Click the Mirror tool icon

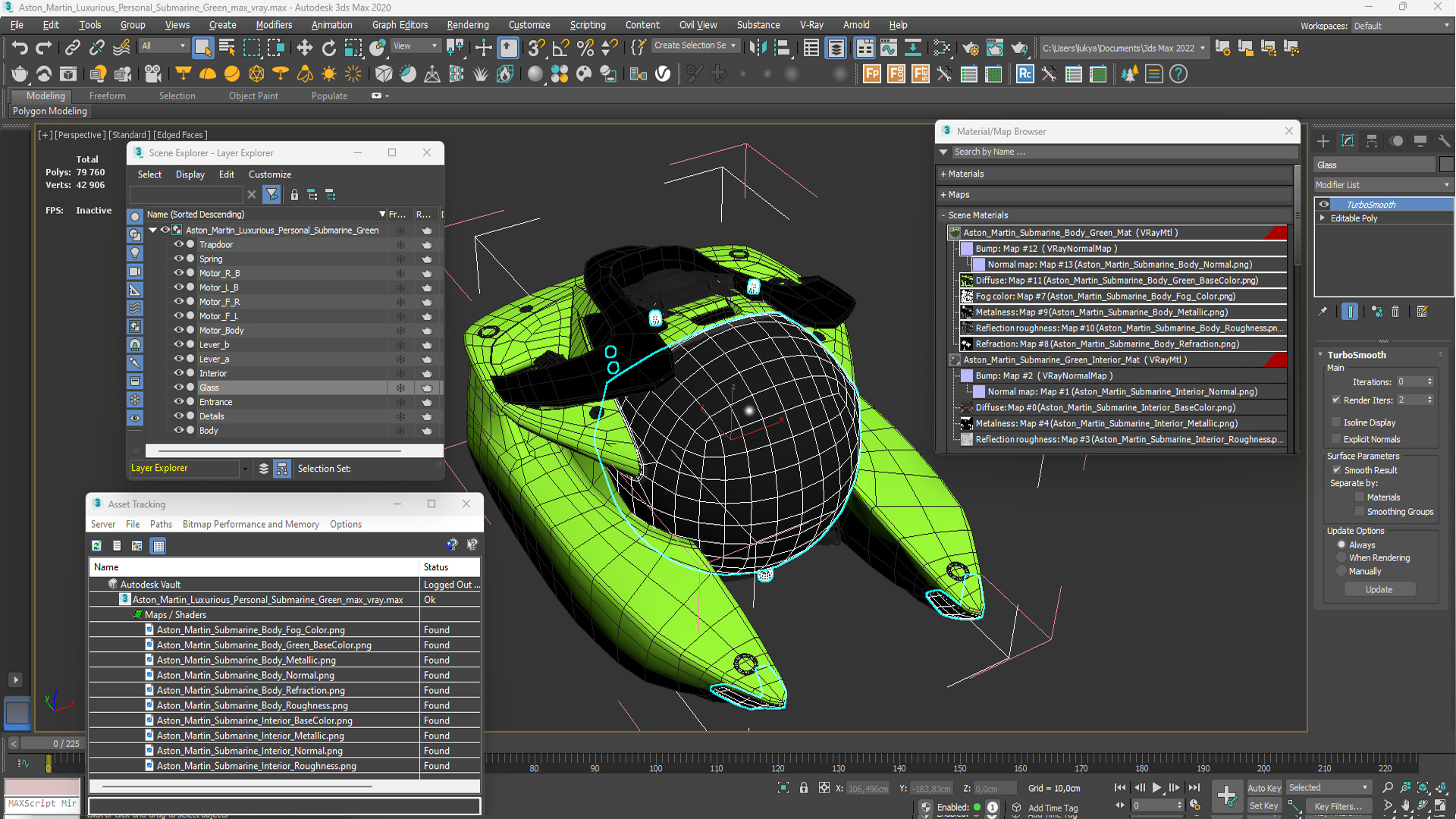[x=757, y=48]
